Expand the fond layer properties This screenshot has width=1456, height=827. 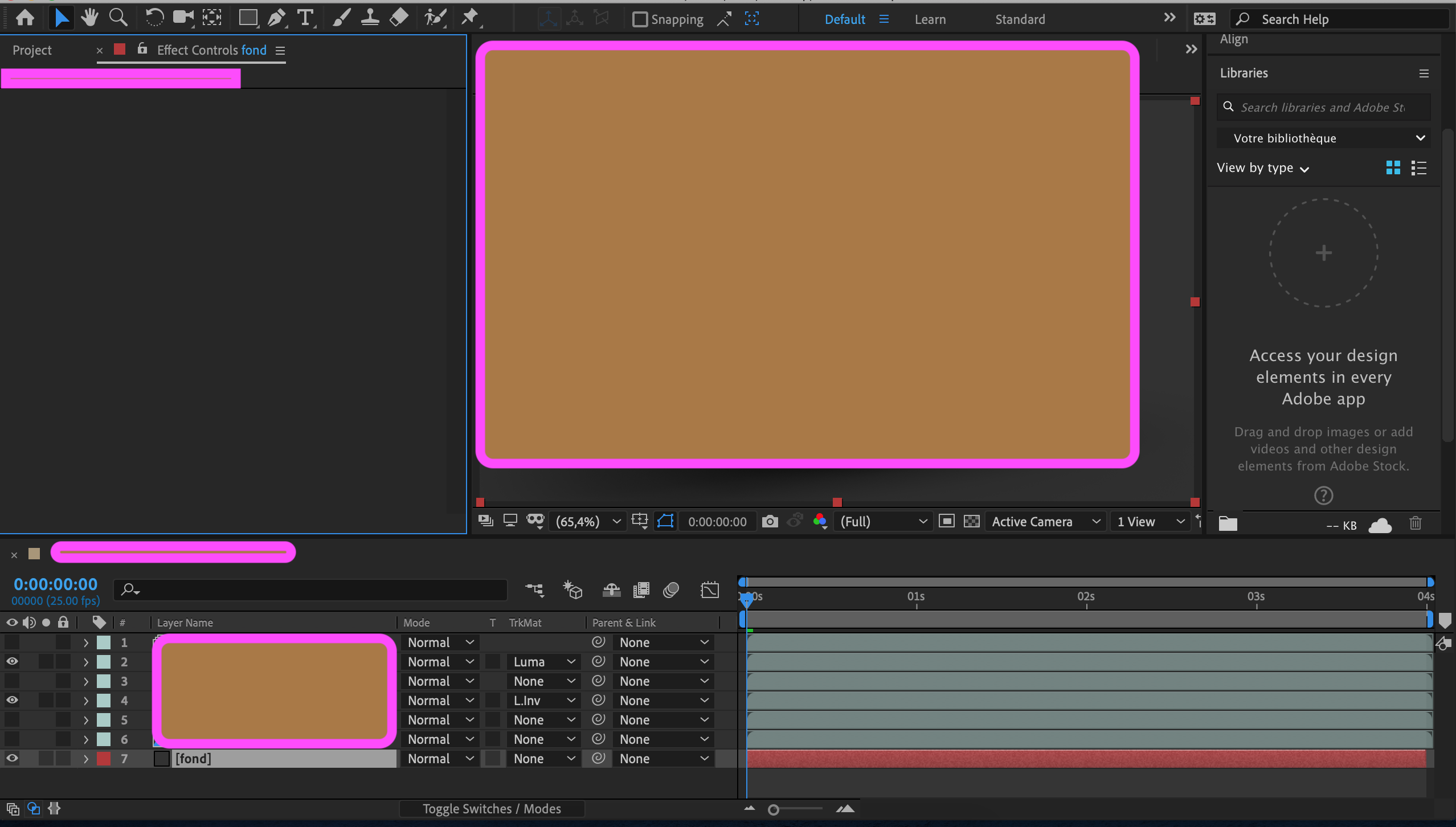click(86, 758)
